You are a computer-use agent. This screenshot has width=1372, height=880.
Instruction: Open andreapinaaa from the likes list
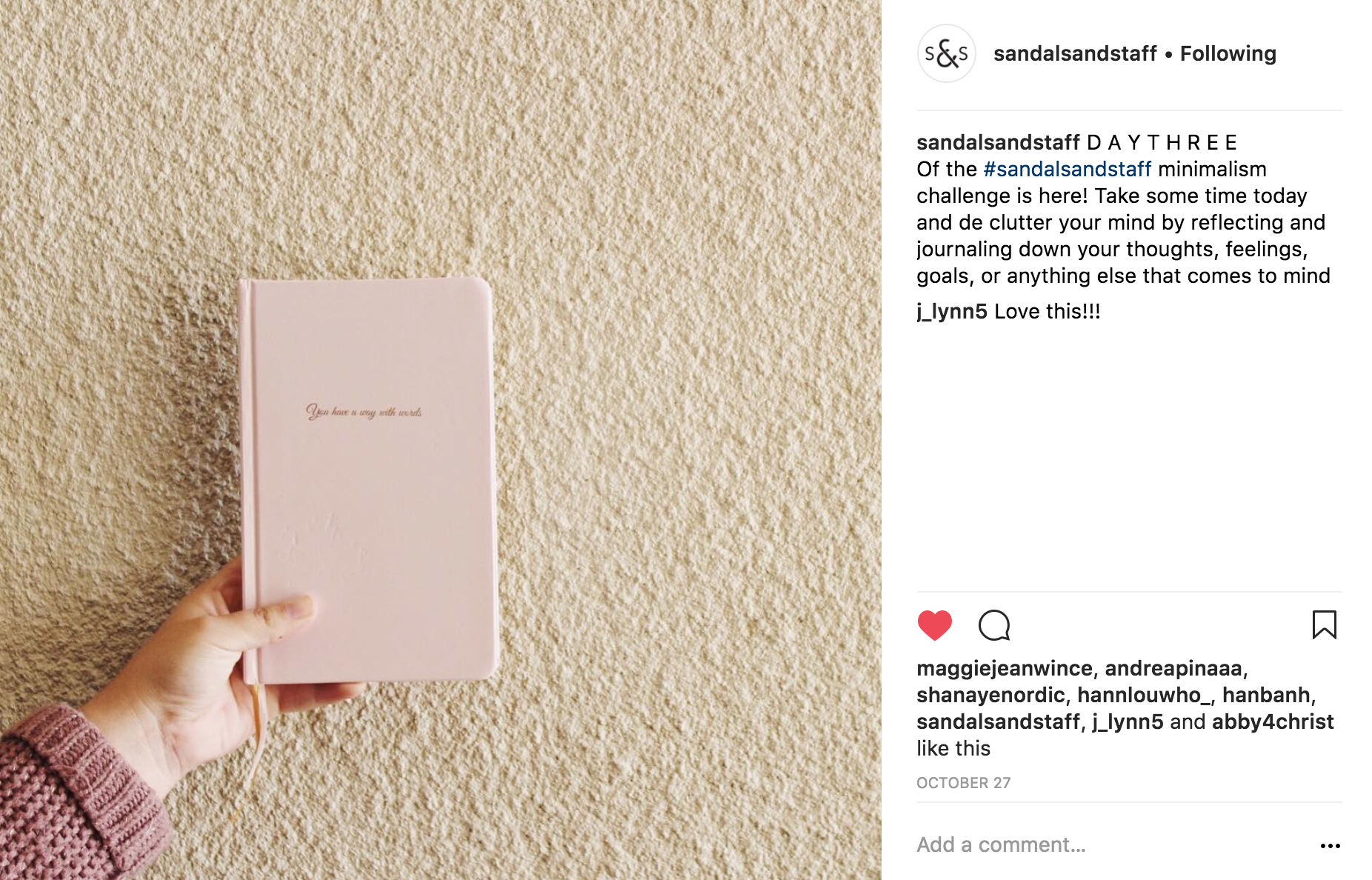[1173, 668]
